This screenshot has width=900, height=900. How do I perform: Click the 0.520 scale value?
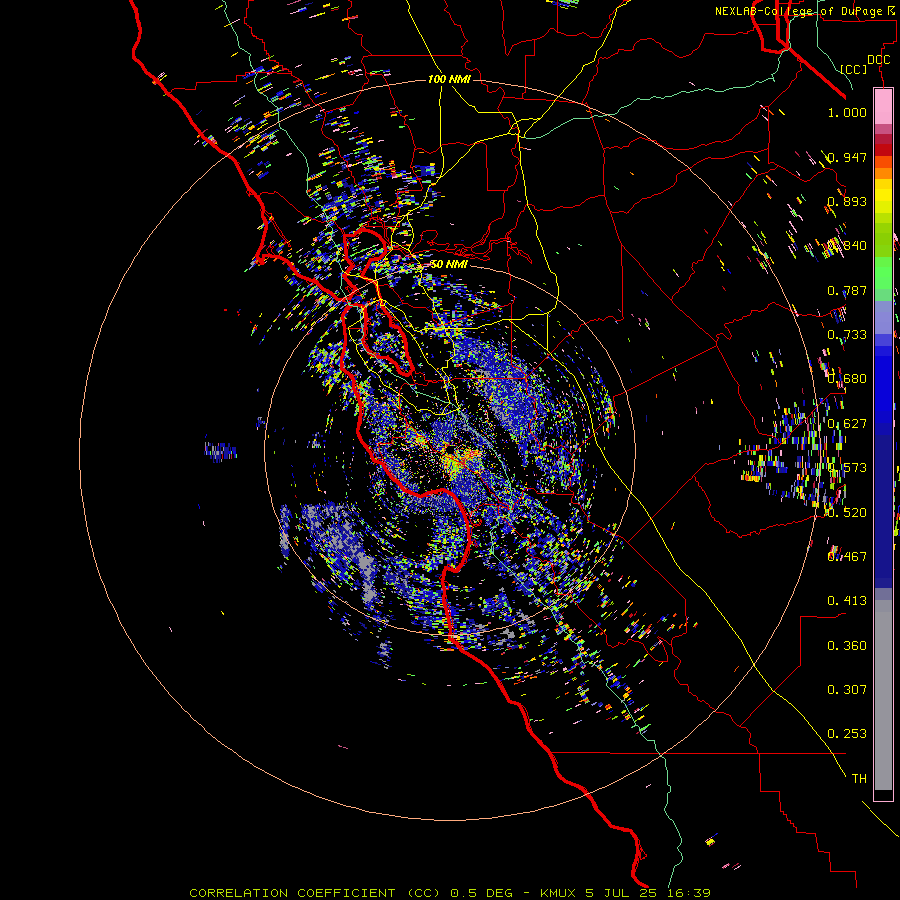[x=847, y=512]
